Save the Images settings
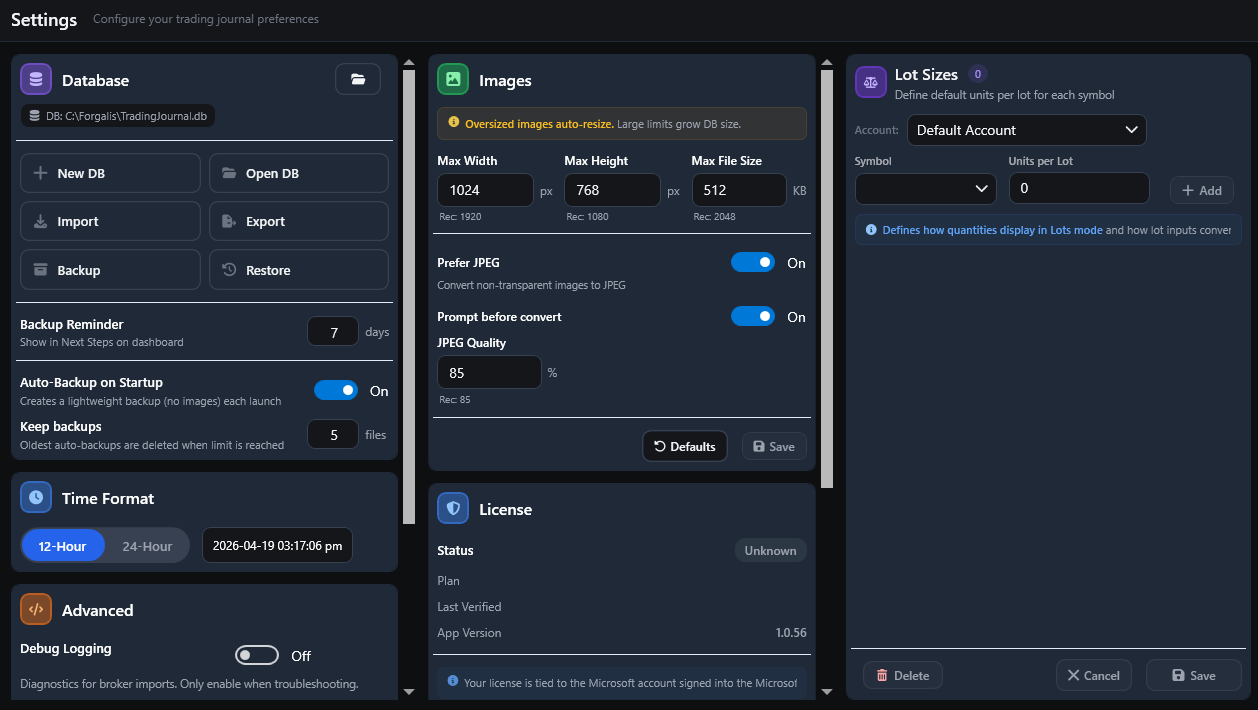This screenshot has width=1258, height=710. tap(774, 446)
